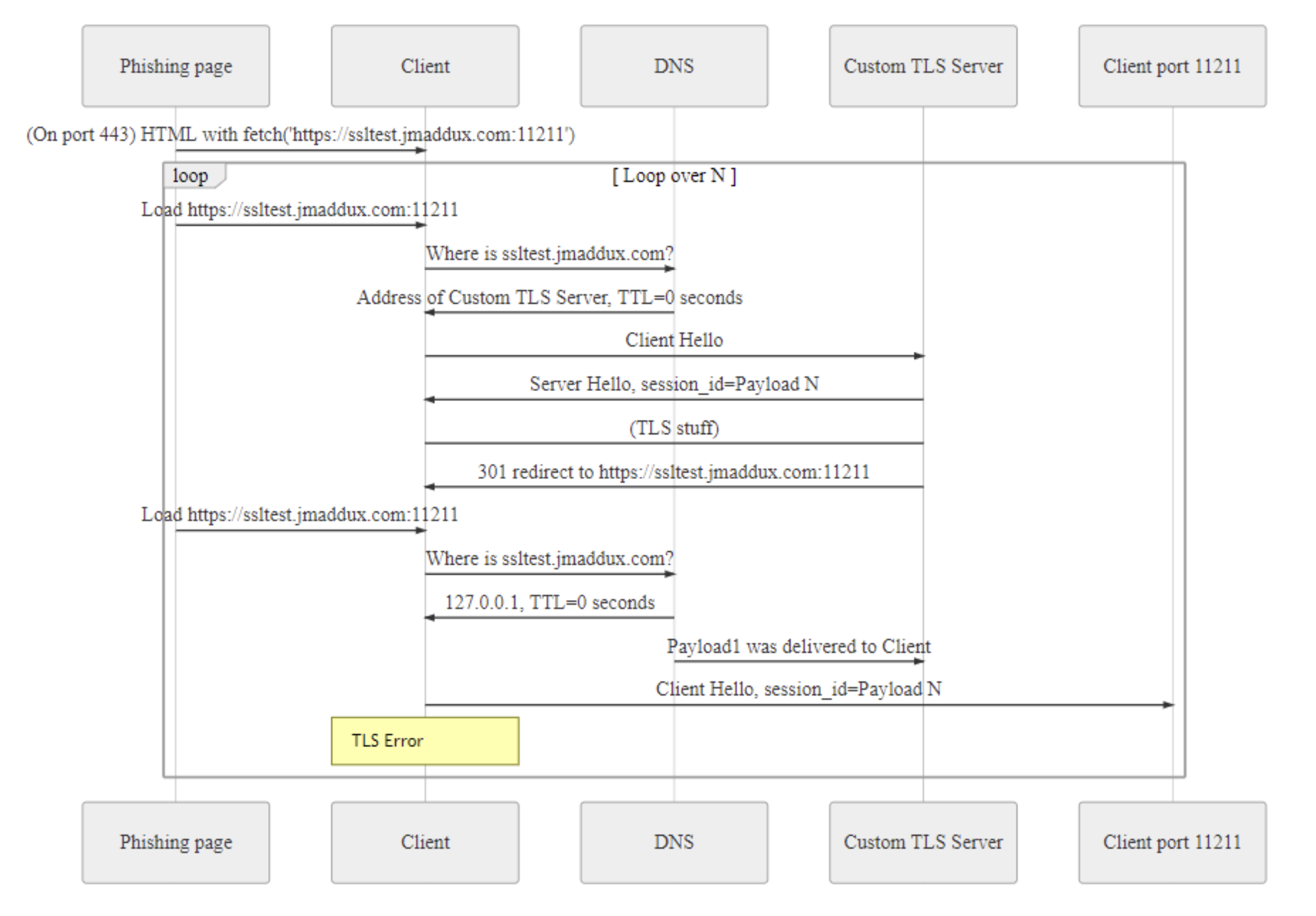Click the yellow TLS Error note
1316x916 pixels.
tap(425, 741)
